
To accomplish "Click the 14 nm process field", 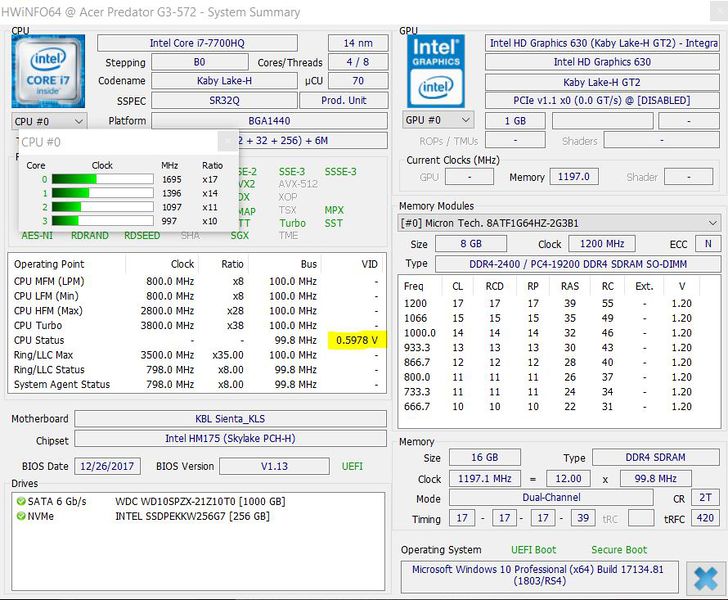I will tap(358, 43).
